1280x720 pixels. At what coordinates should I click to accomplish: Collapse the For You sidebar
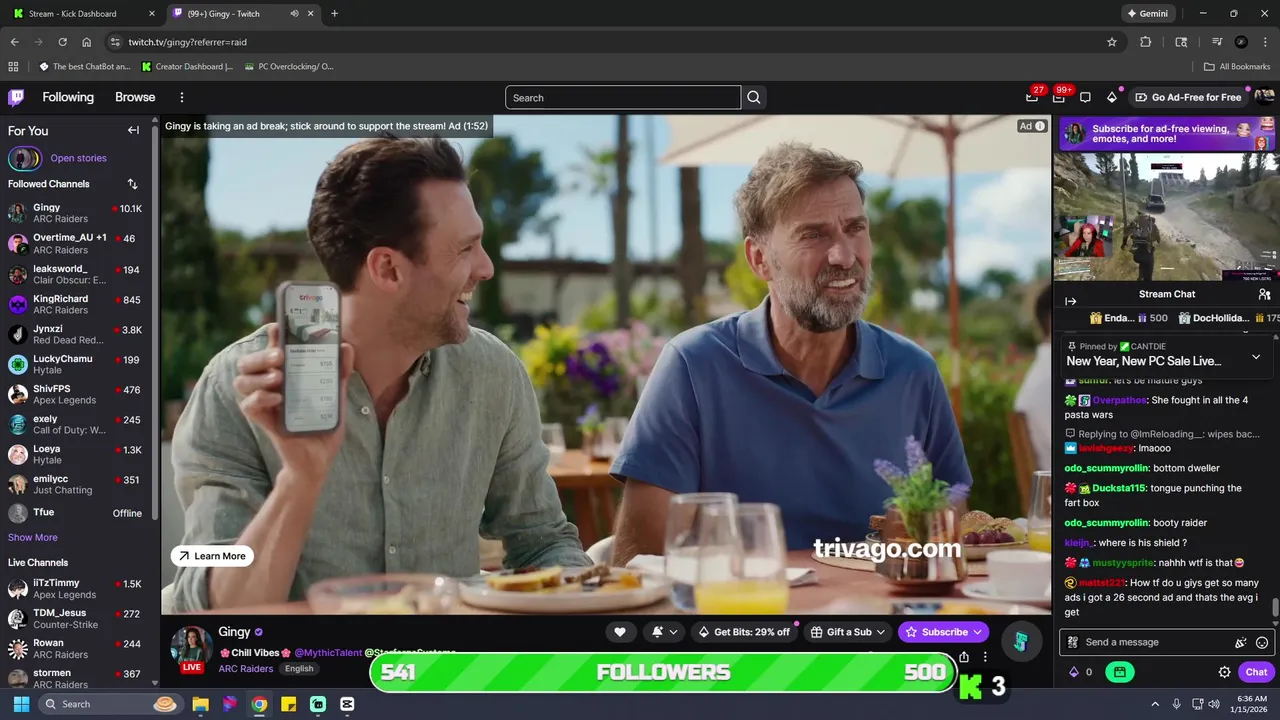pyautogui.click(x=133, y=130)
